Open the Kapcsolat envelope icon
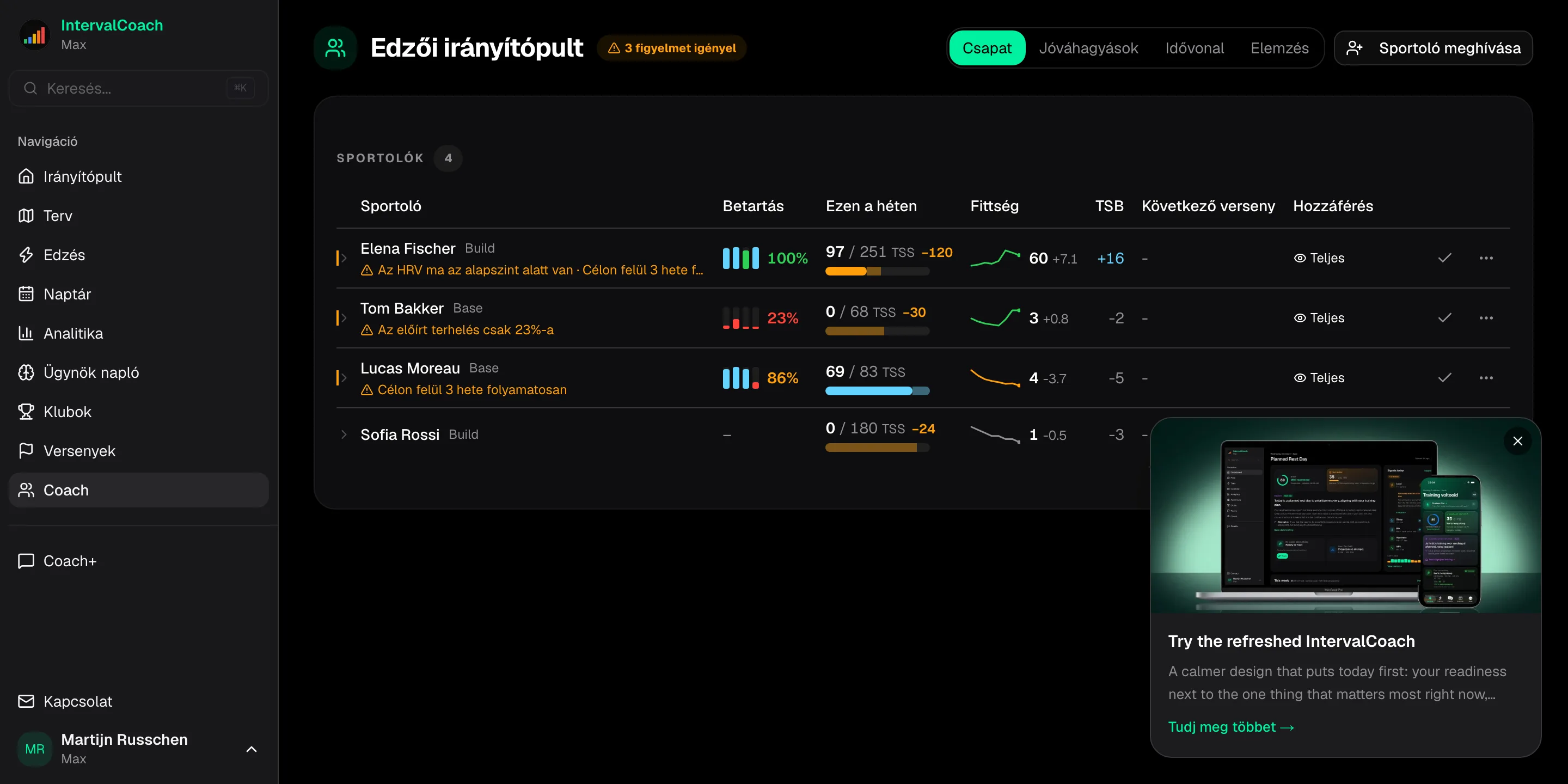 [26, 701]
